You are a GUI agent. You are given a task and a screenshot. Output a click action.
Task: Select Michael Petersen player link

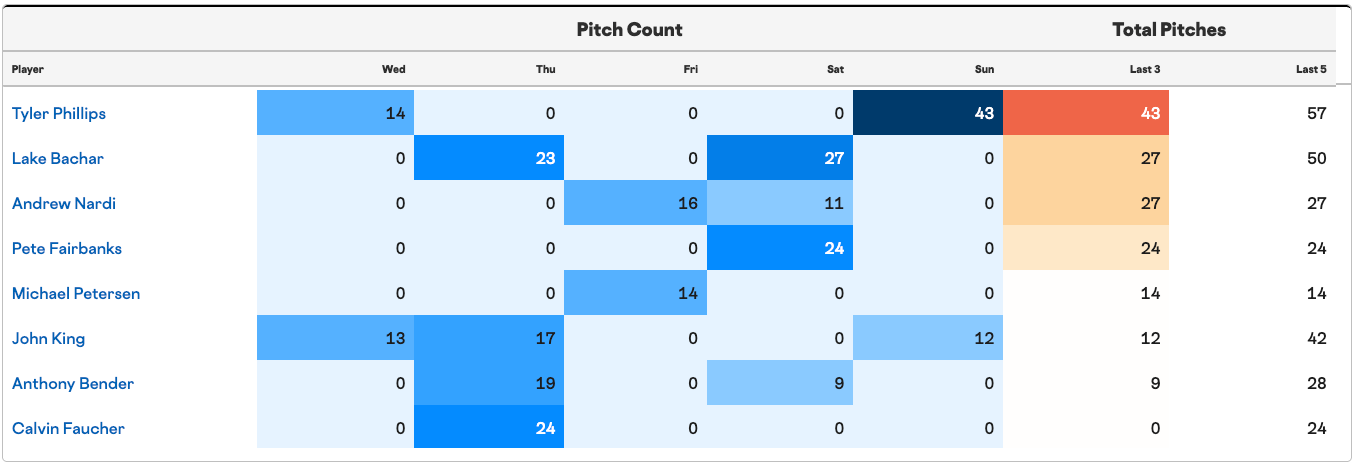coord(76,293)
